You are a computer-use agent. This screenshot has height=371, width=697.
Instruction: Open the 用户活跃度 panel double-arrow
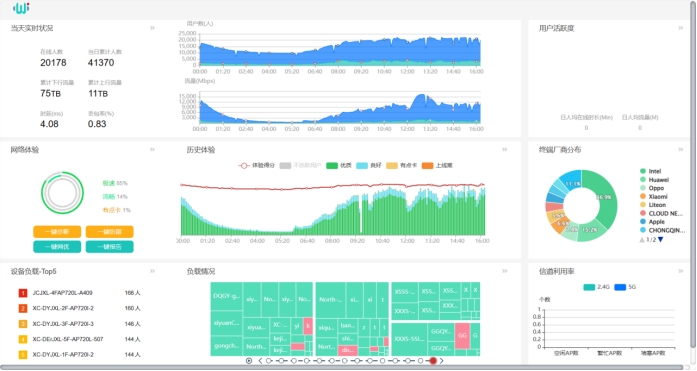681,28
